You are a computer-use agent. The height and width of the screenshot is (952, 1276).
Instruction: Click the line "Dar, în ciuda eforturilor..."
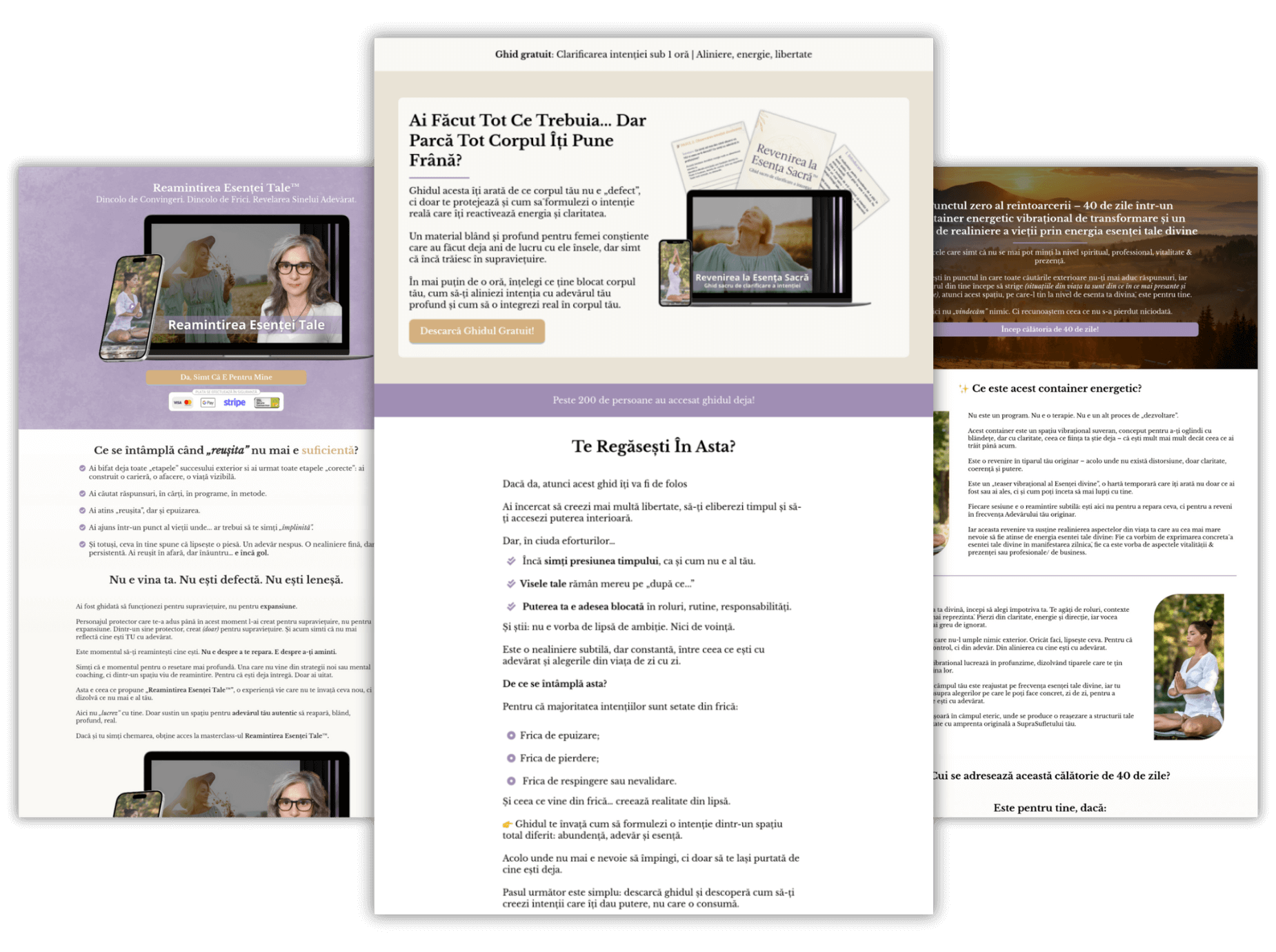(x=559, y=541)
